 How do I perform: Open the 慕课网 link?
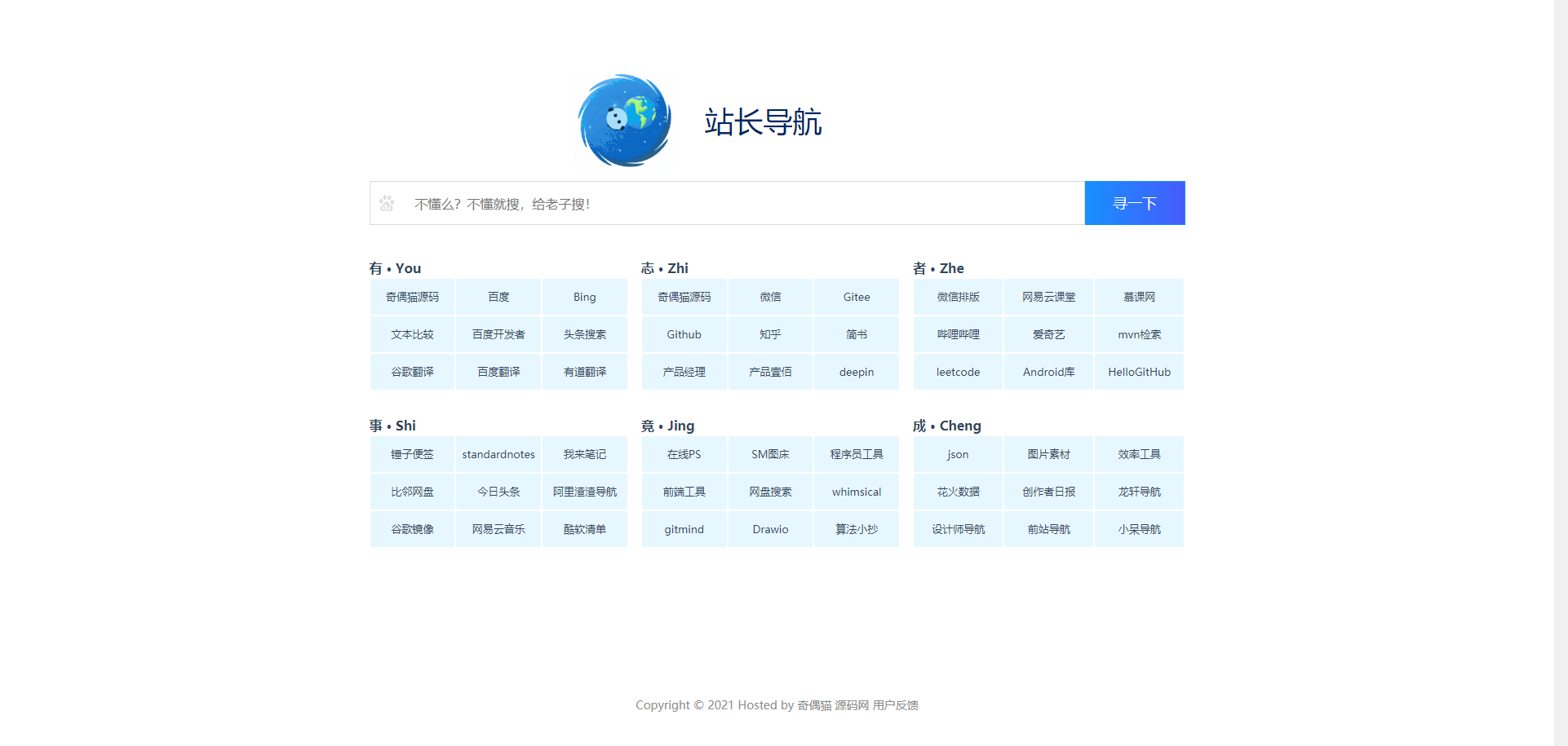coord(1140,297)
